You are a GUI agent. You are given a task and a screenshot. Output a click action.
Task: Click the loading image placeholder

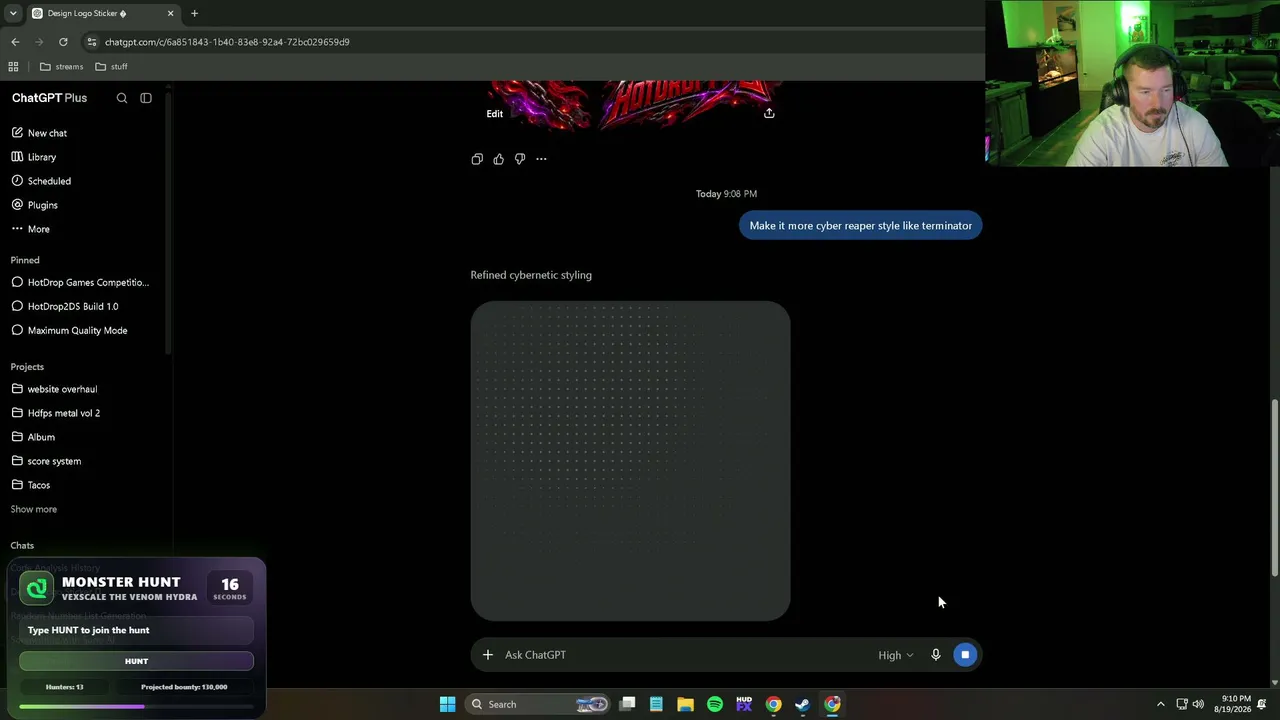click(x=630, y=461)
